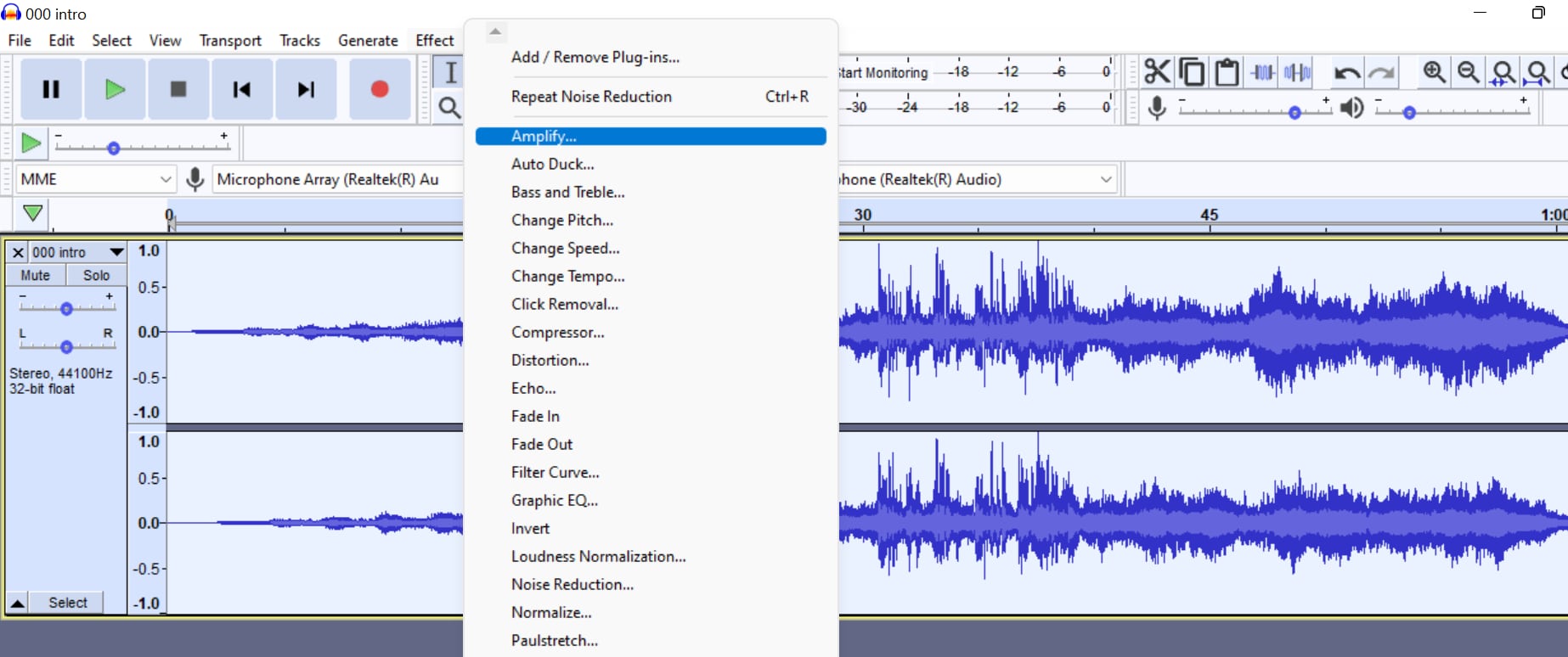The image size is (1568, 657).
Task: Mute the 000 intro track
Action: click(36, 275)
